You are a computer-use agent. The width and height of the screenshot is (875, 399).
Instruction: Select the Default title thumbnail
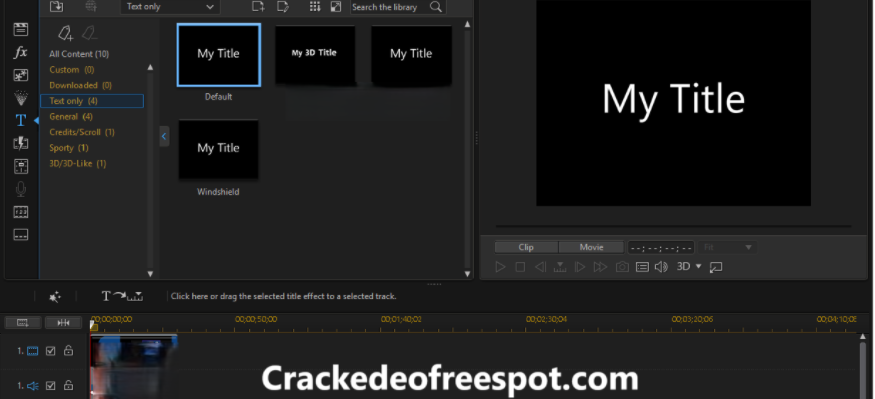(x=218, y=55)
